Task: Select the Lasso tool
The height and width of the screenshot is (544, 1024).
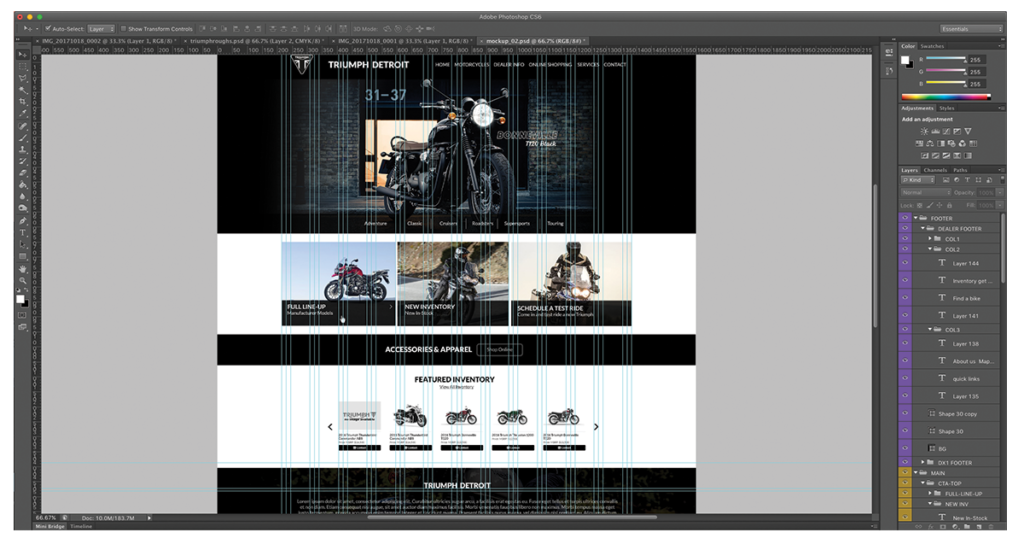Action: pos(23,78)
